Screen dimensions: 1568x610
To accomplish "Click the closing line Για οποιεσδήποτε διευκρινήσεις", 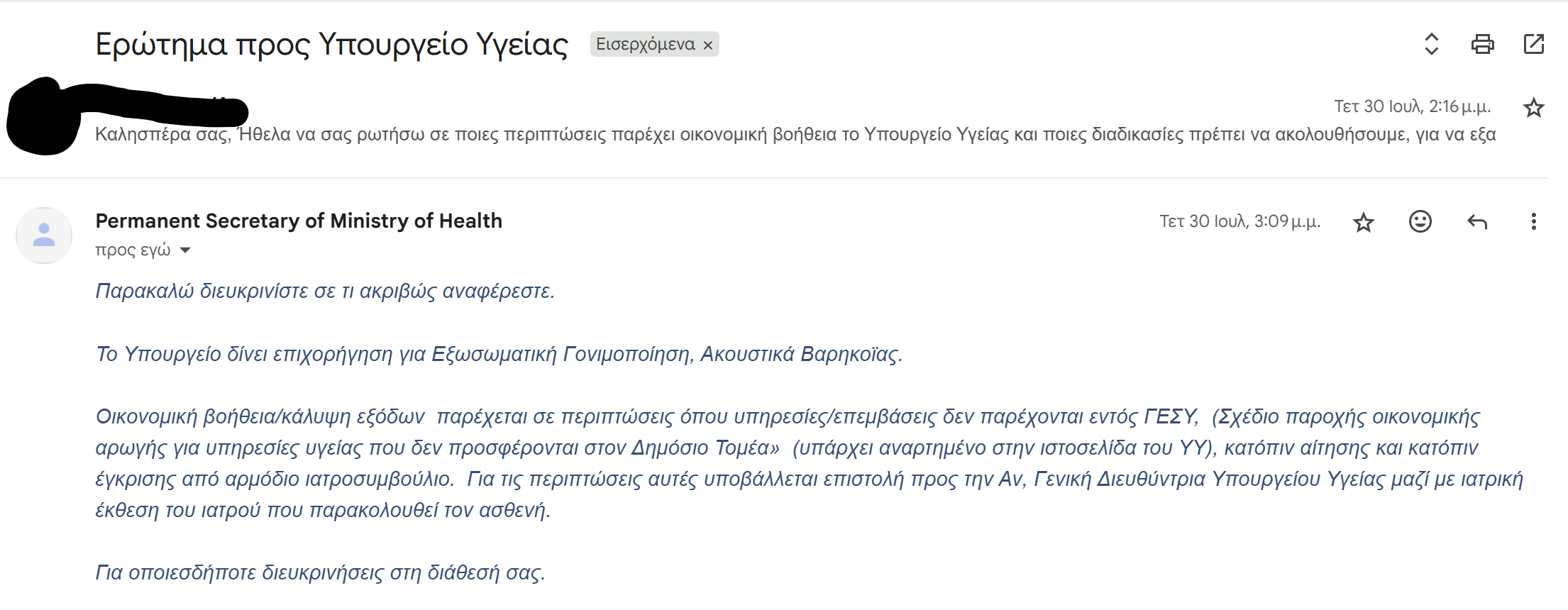I will point(321,572).
